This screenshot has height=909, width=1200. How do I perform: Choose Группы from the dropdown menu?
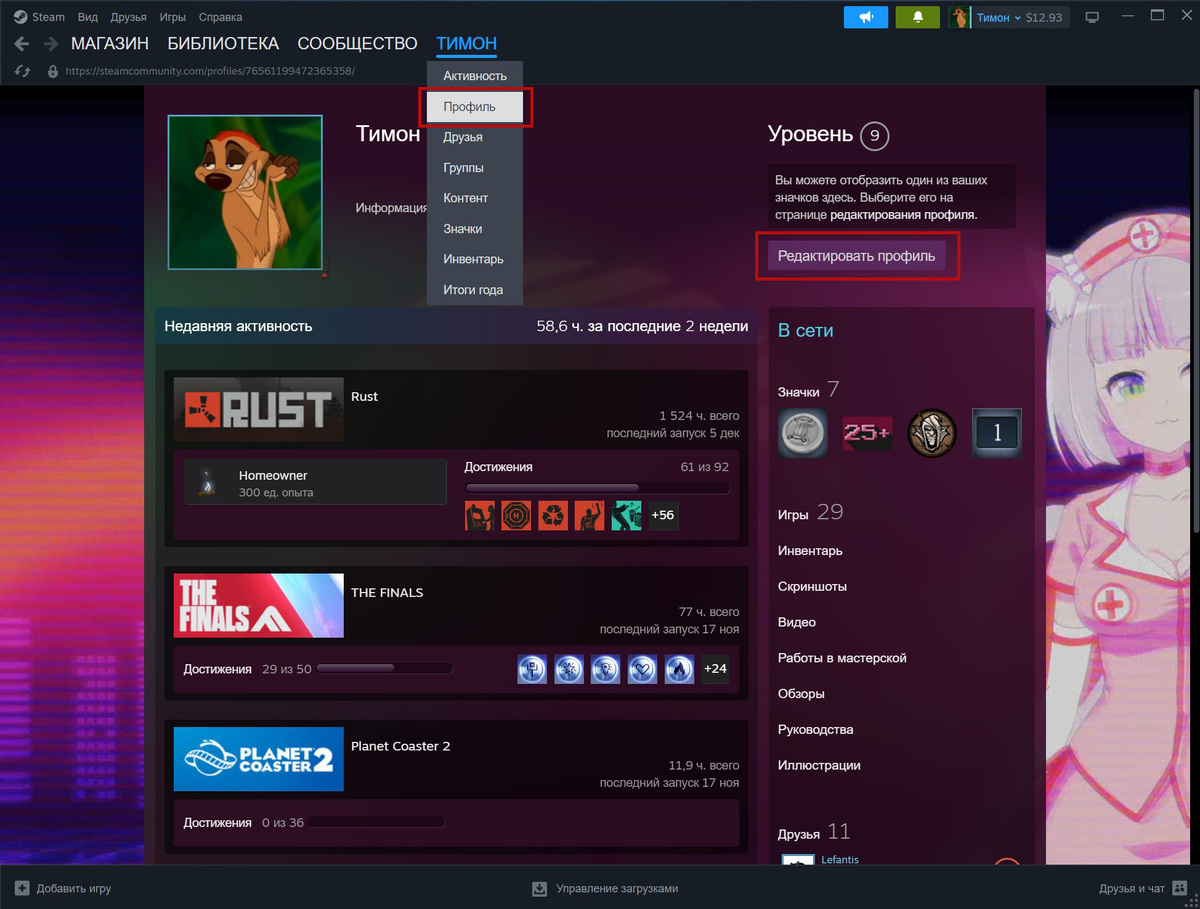[x=475, y=168]
